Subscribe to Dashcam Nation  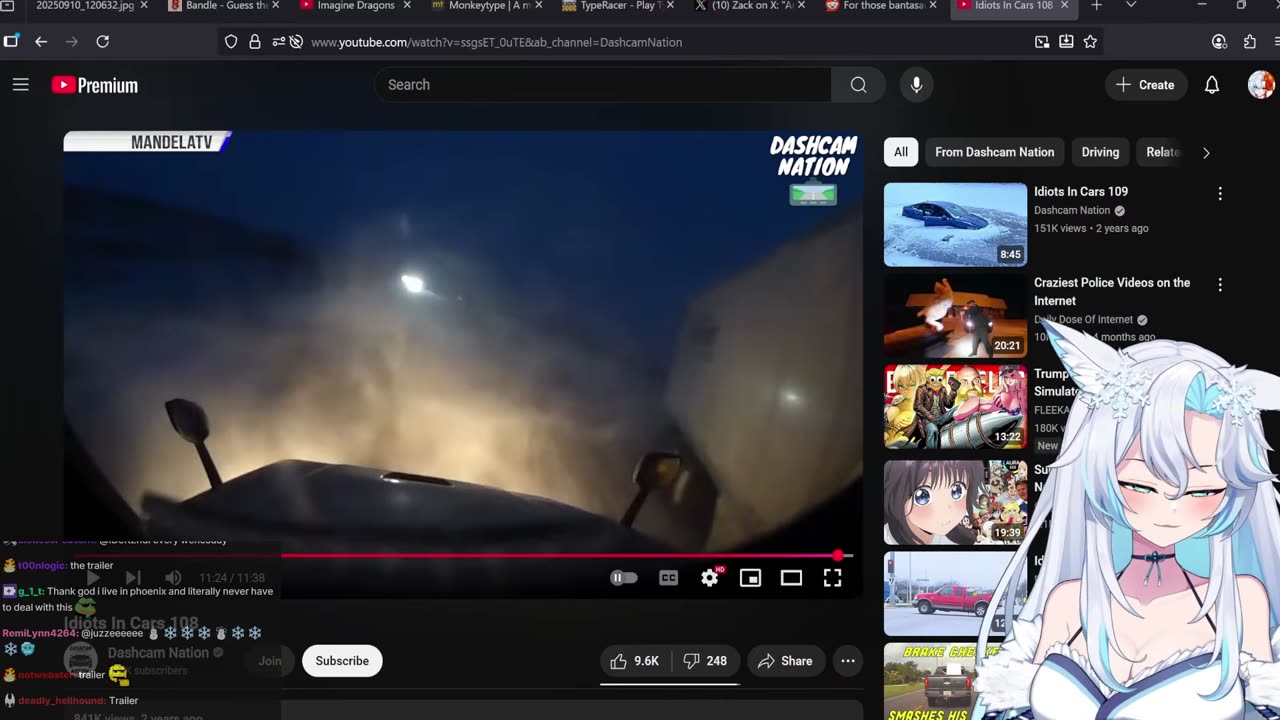click(x=342, y=661)
